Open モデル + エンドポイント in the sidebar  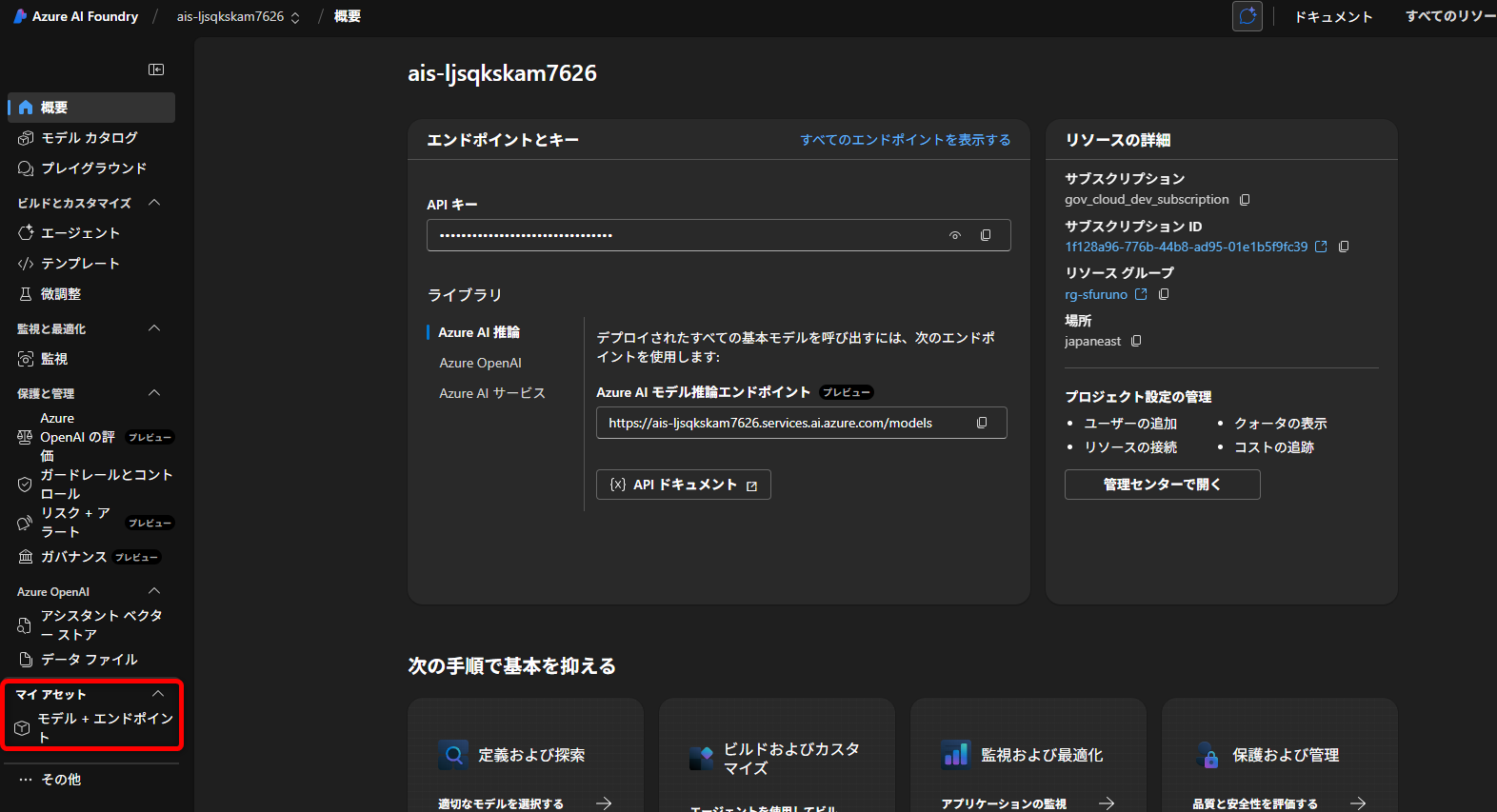tap(91, 728)
